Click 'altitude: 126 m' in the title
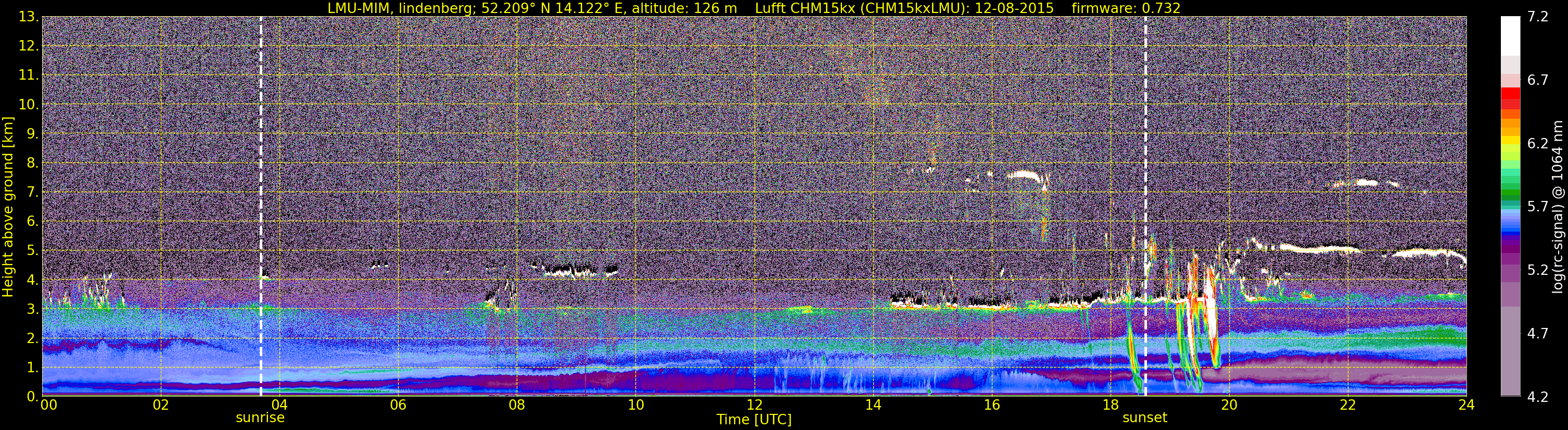 [x=684, y=8]
